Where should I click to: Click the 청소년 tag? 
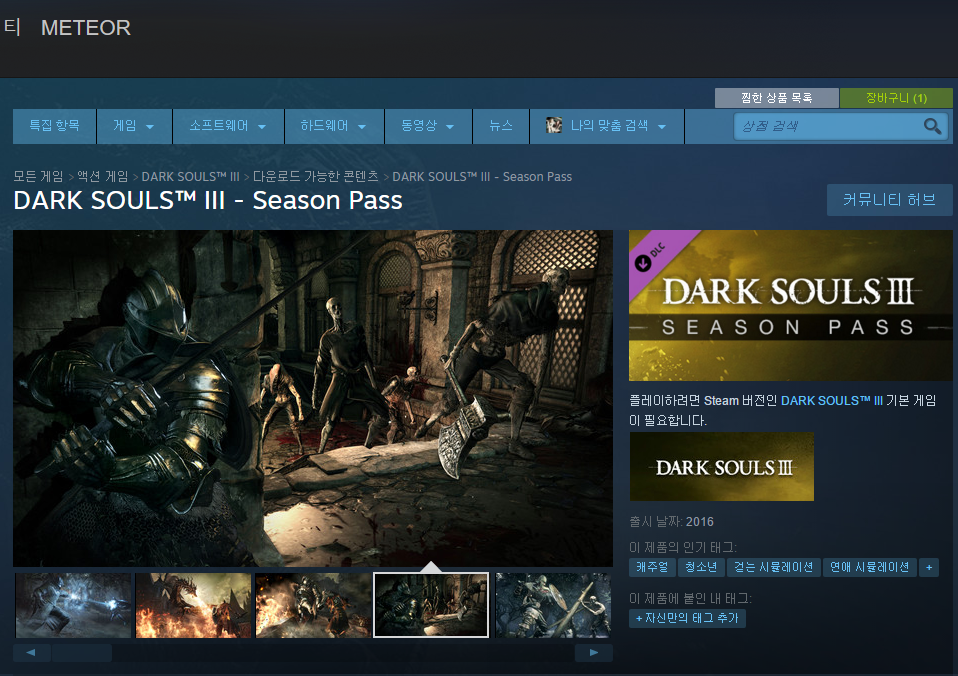point(701,567)
